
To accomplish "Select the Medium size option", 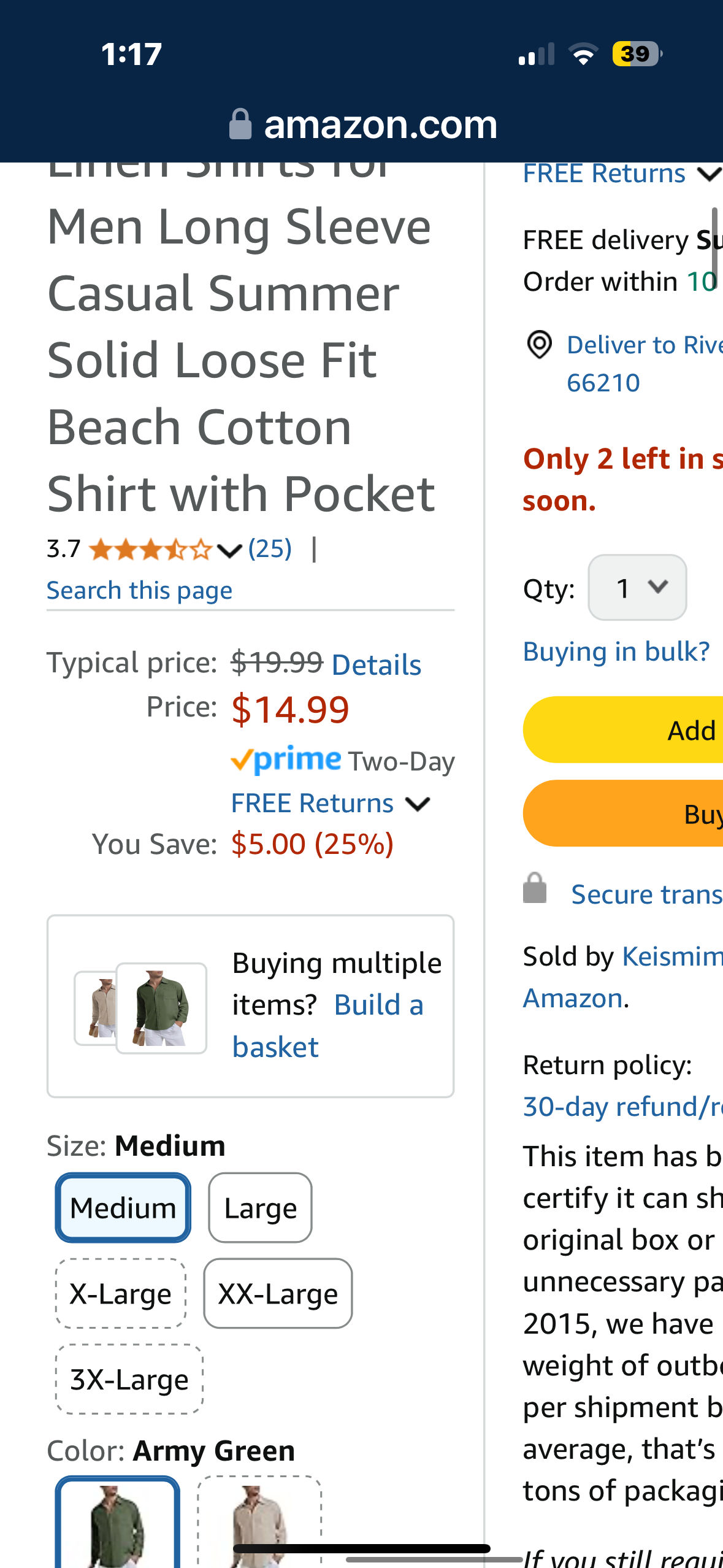I will (123, 1208).
